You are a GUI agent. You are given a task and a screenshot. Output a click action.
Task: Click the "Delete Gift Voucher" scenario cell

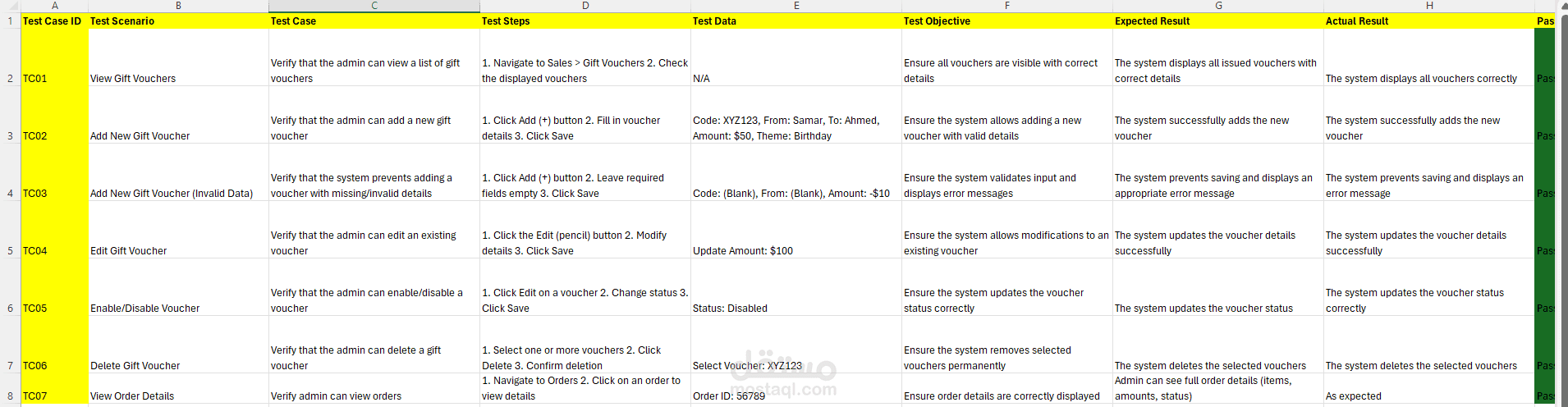pos(177,366)
